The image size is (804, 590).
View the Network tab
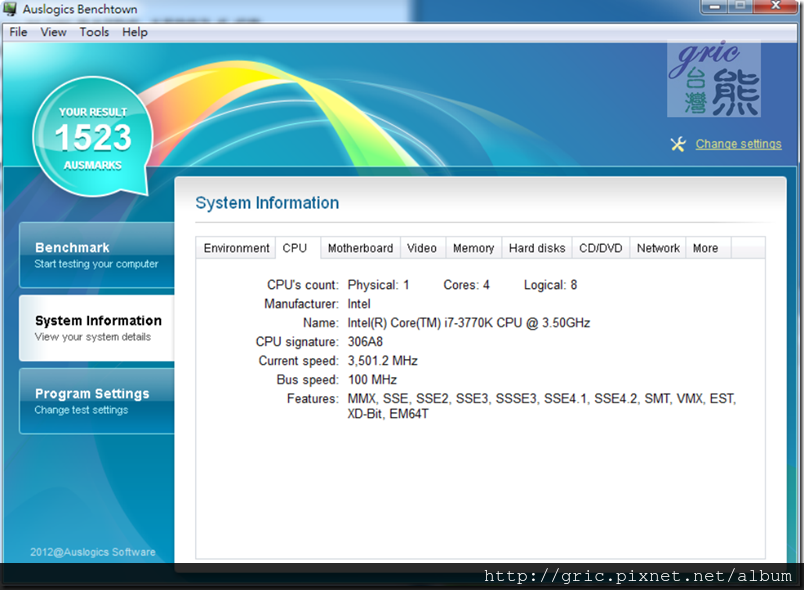coord(658,248)
